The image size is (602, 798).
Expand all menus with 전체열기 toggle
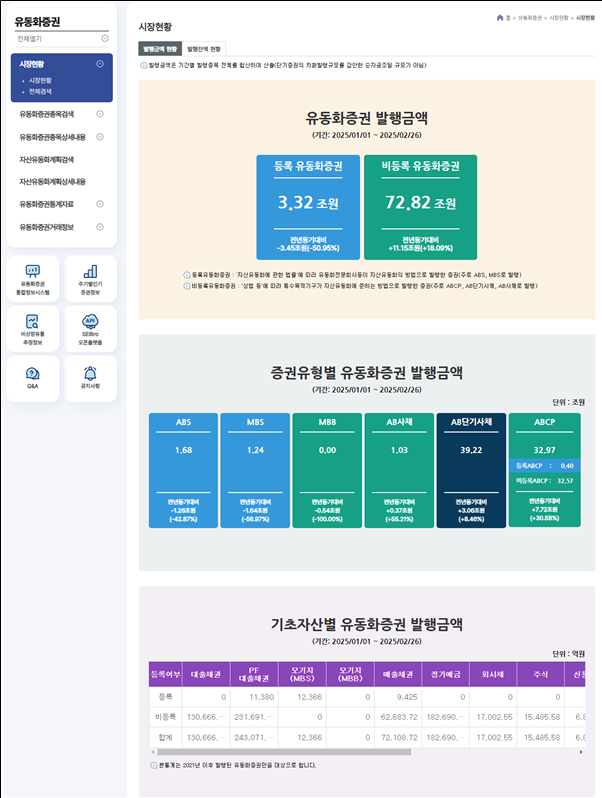[x=105, y=38]
